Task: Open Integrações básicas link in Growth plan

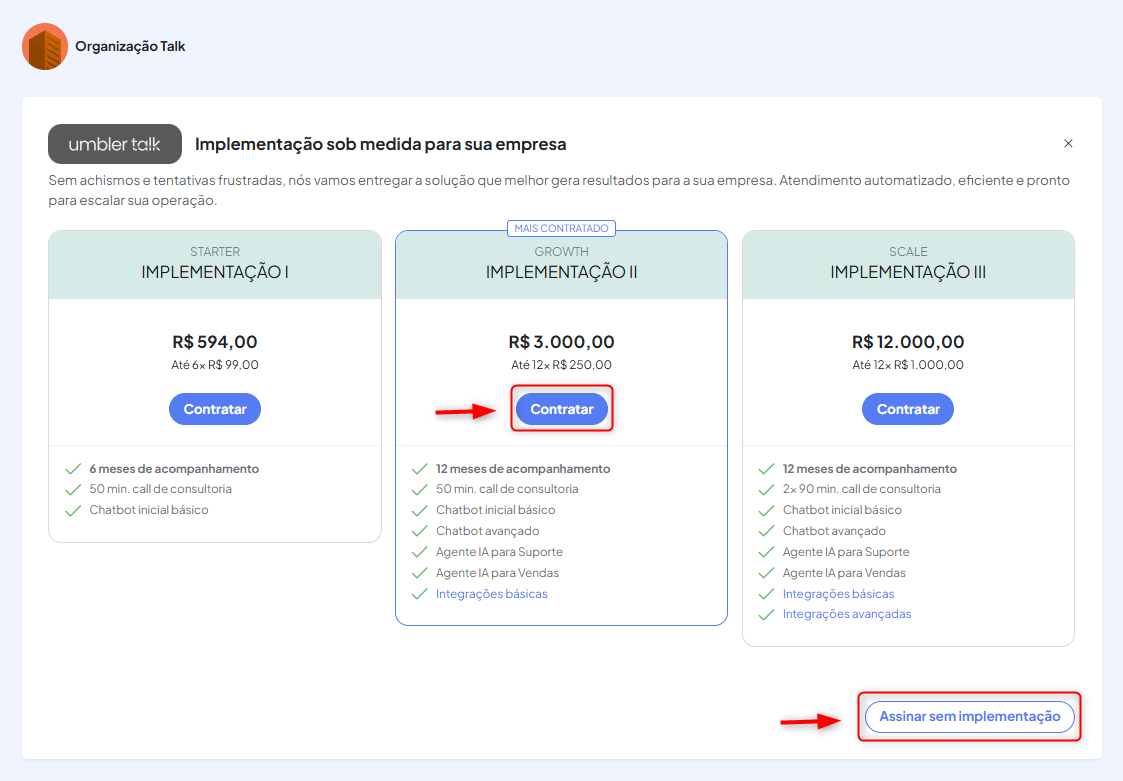Action: point(491,594)
